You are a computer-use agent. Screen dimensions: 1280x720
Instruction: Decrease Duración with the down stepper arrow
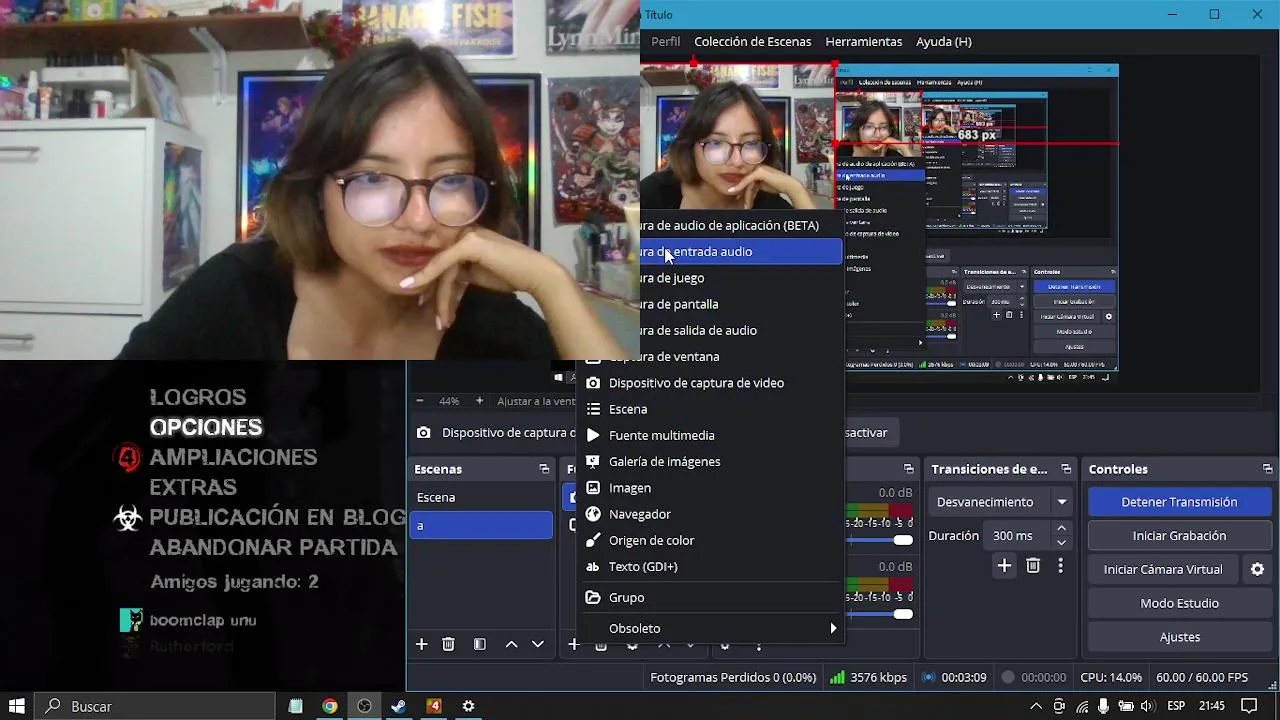tap(1062, 543)
